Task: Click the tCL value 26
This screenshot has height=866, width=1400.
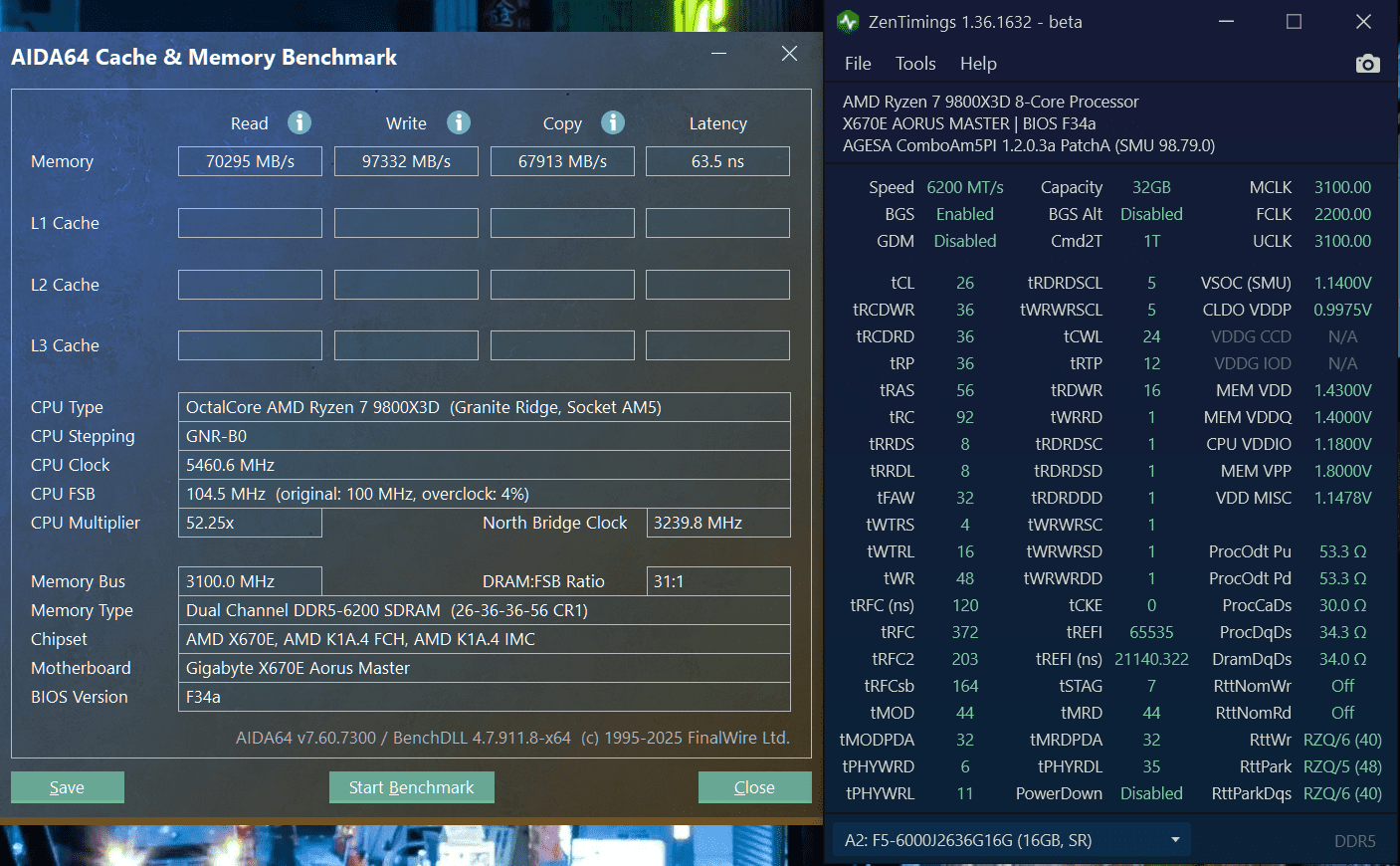Action: [965, 283]
